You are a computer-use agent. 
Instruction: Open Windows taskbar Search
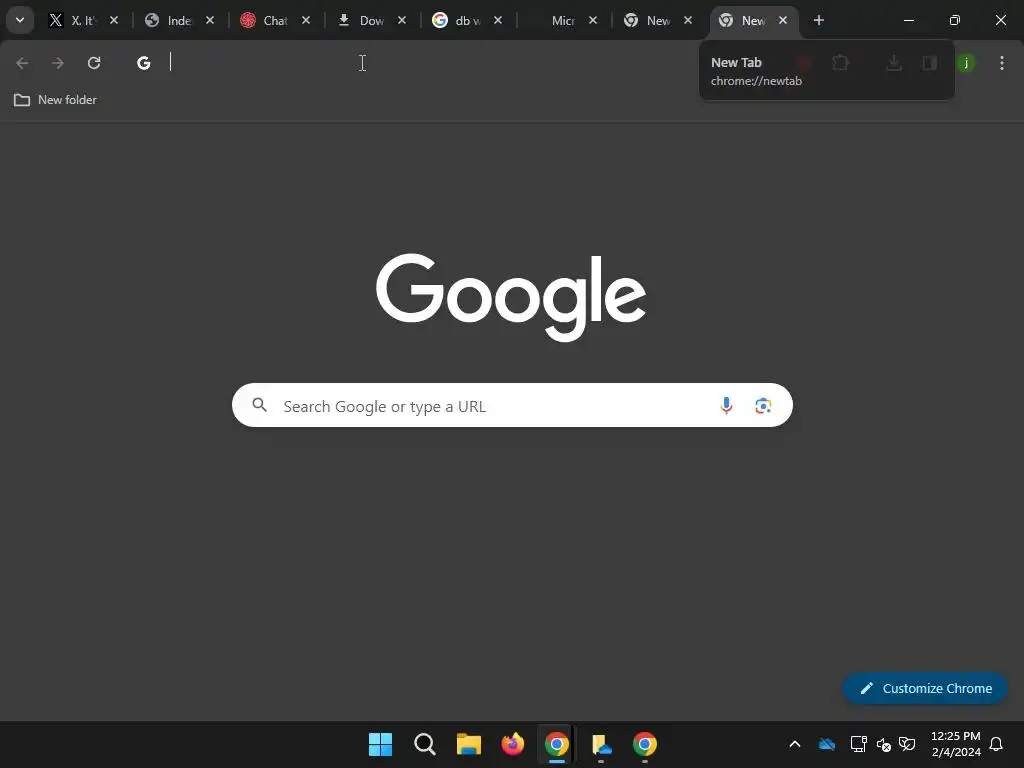coord(424,744)
